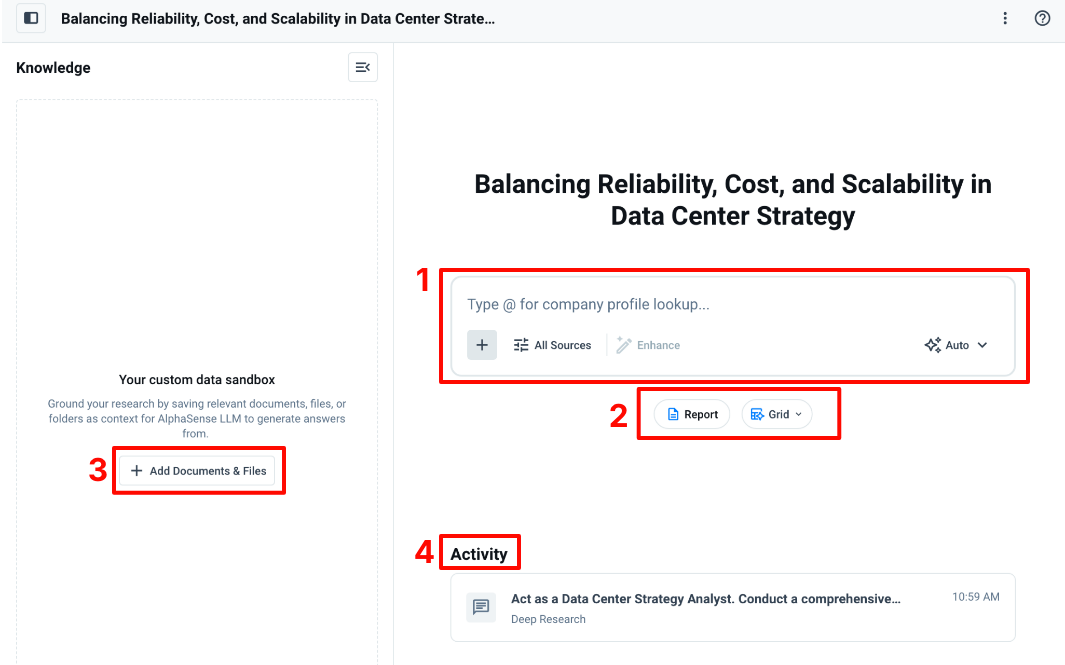The image size is (1065, 665).
Task: Click the Activity section heading
Action: [479, 554]
